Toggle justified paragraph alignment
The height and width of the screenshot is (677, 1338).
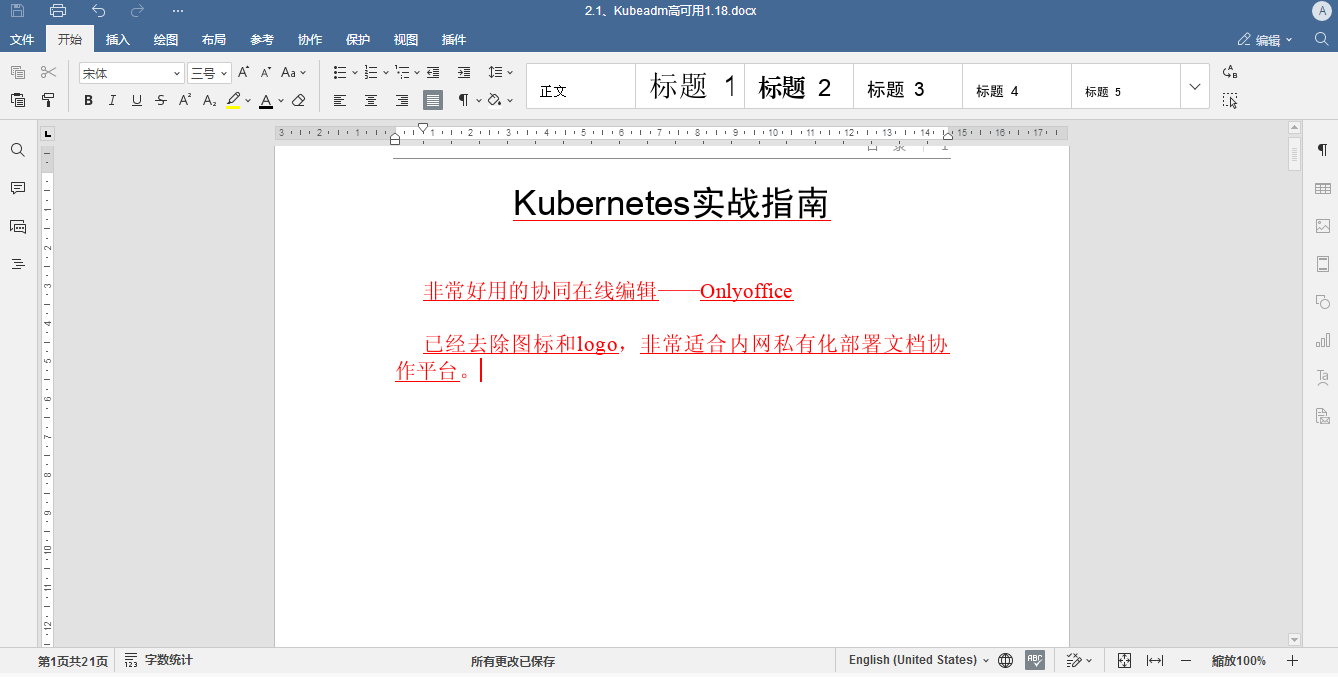pyautogui.click(x=433, y=100)
